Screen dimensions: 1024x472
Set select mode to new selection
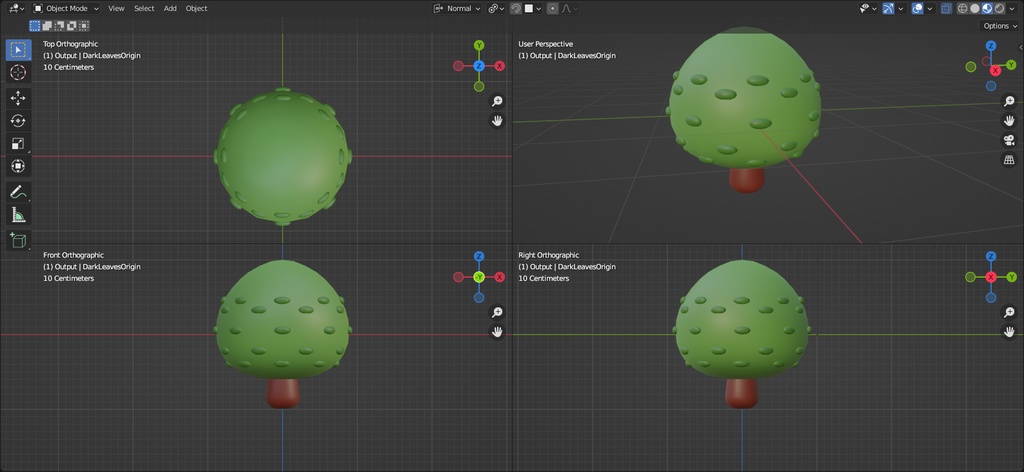[x=35, y=26]
